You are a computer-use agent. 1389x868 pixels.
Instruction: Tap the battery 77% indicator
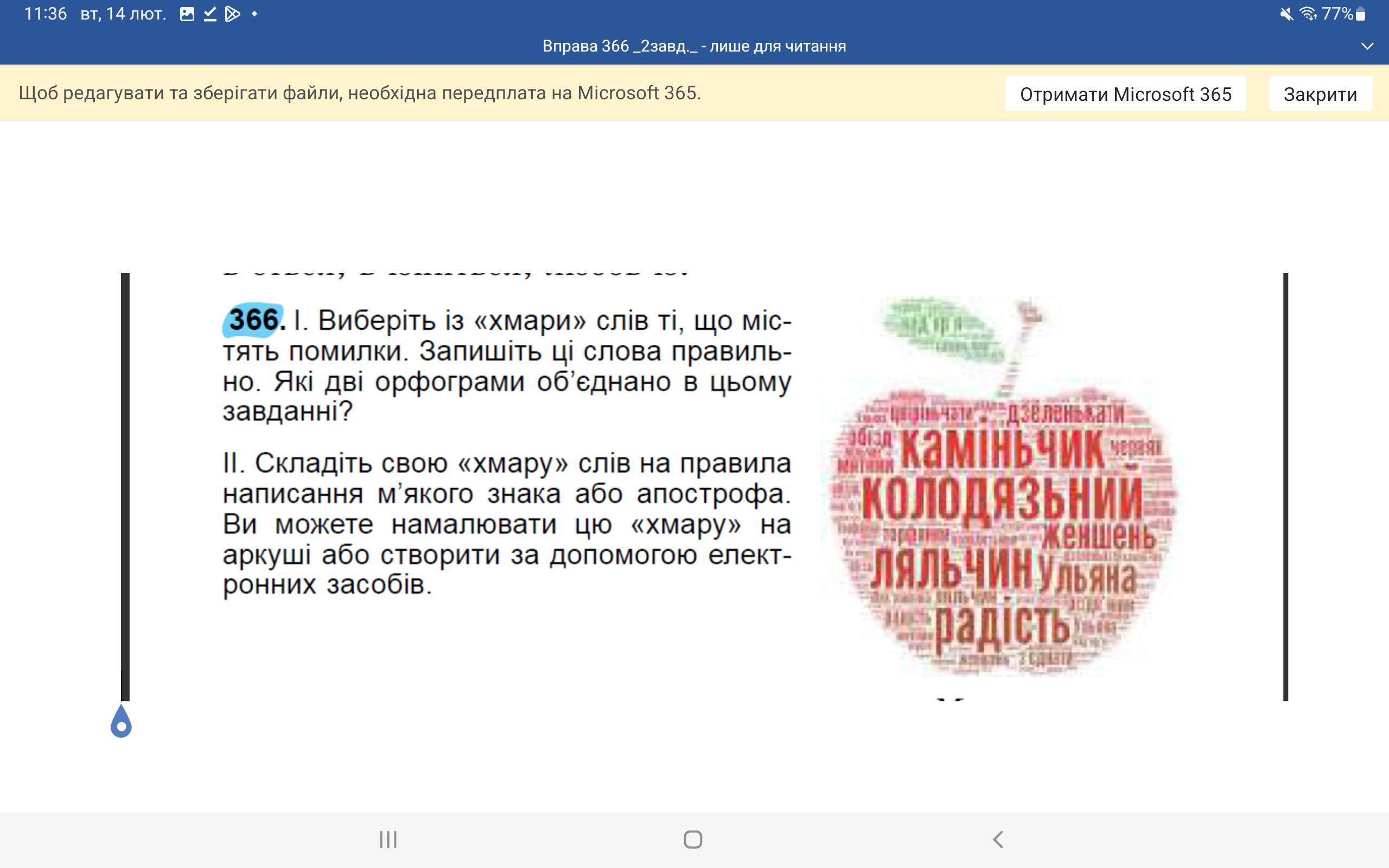coord(1343,14)
